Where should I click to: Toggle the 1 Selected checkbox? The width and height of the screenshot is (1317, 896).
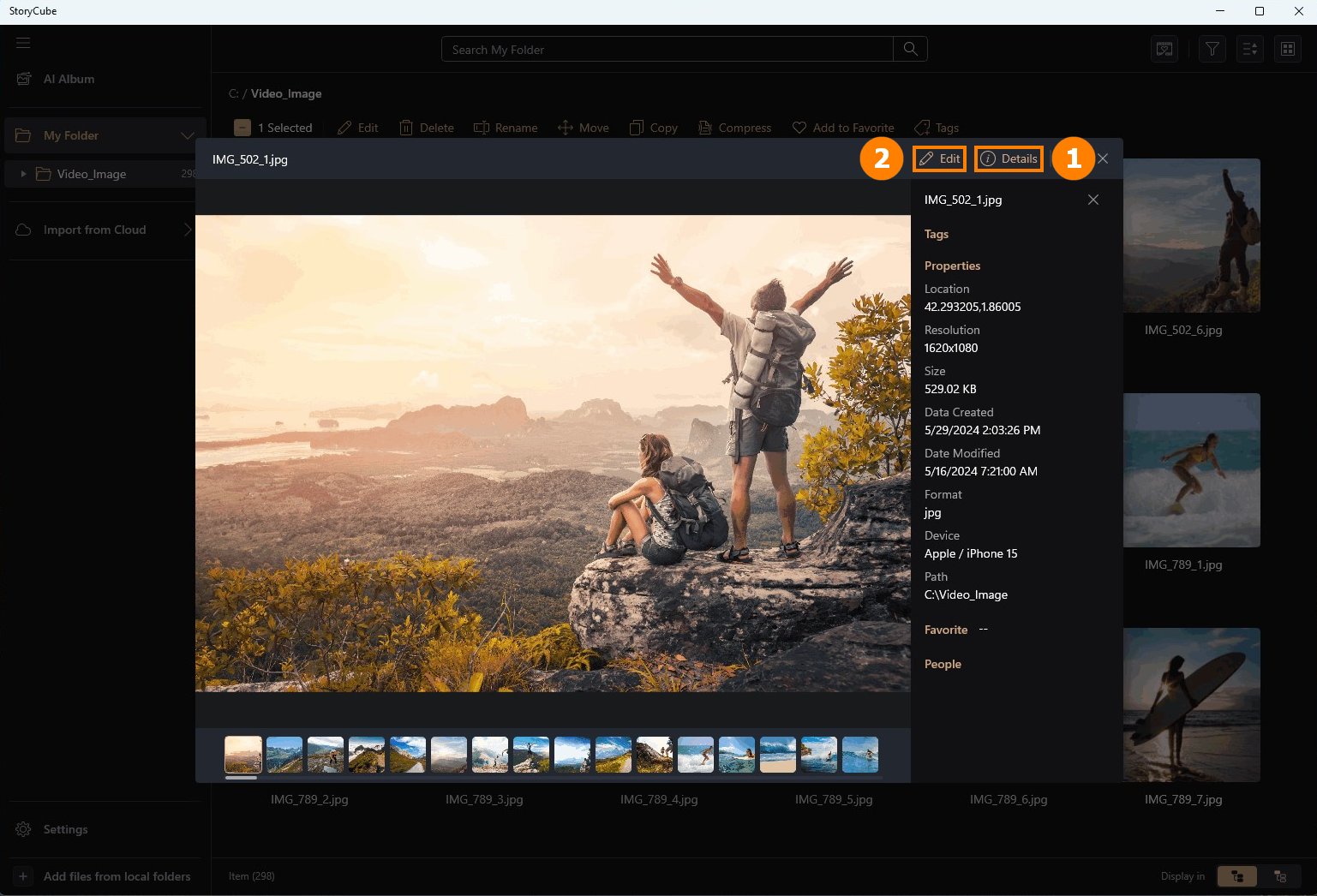tap(242, 128)
